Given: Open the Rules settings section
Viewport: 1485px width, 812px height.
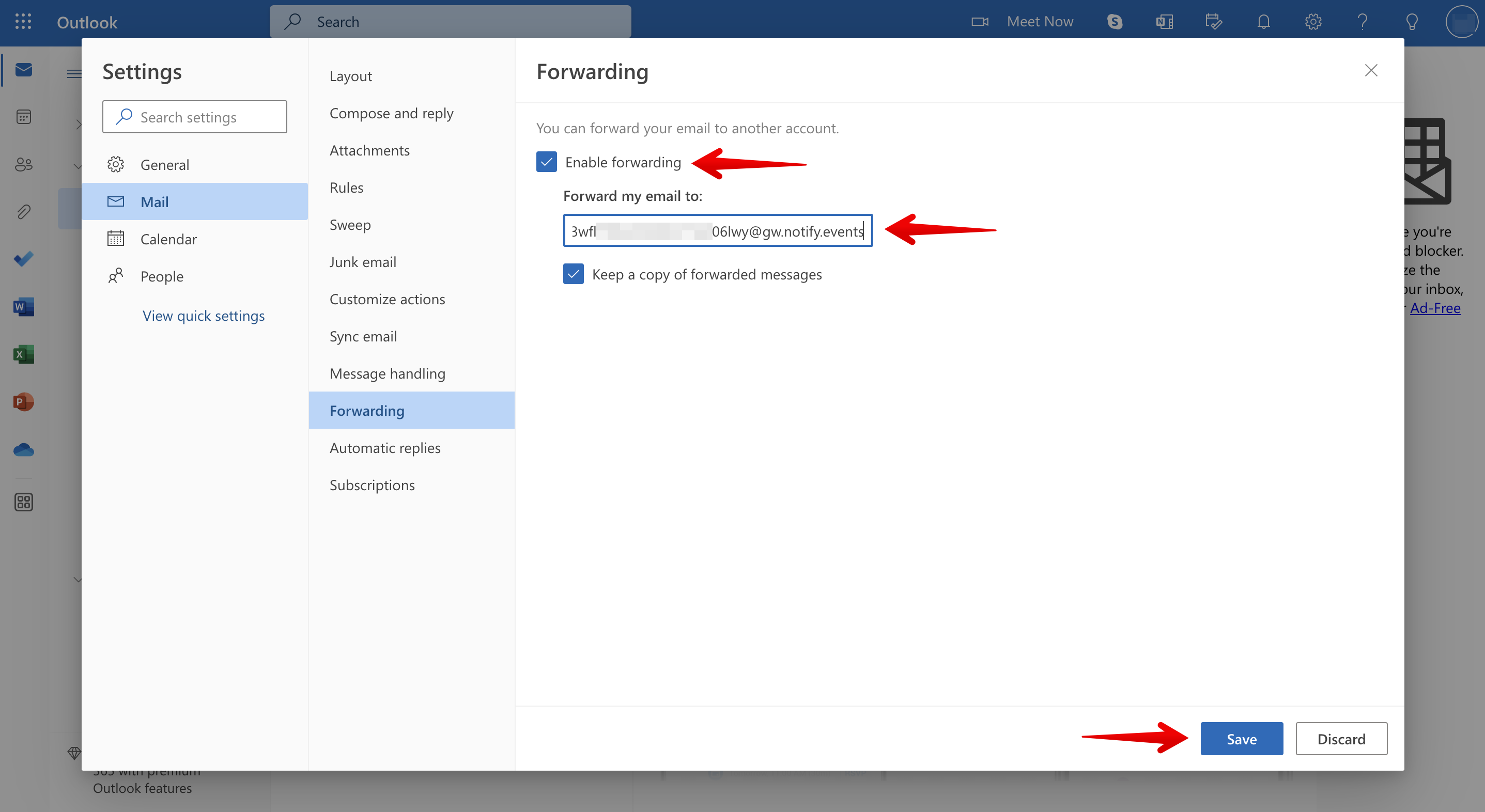Looking at the screenshot, I should point(346,188).
